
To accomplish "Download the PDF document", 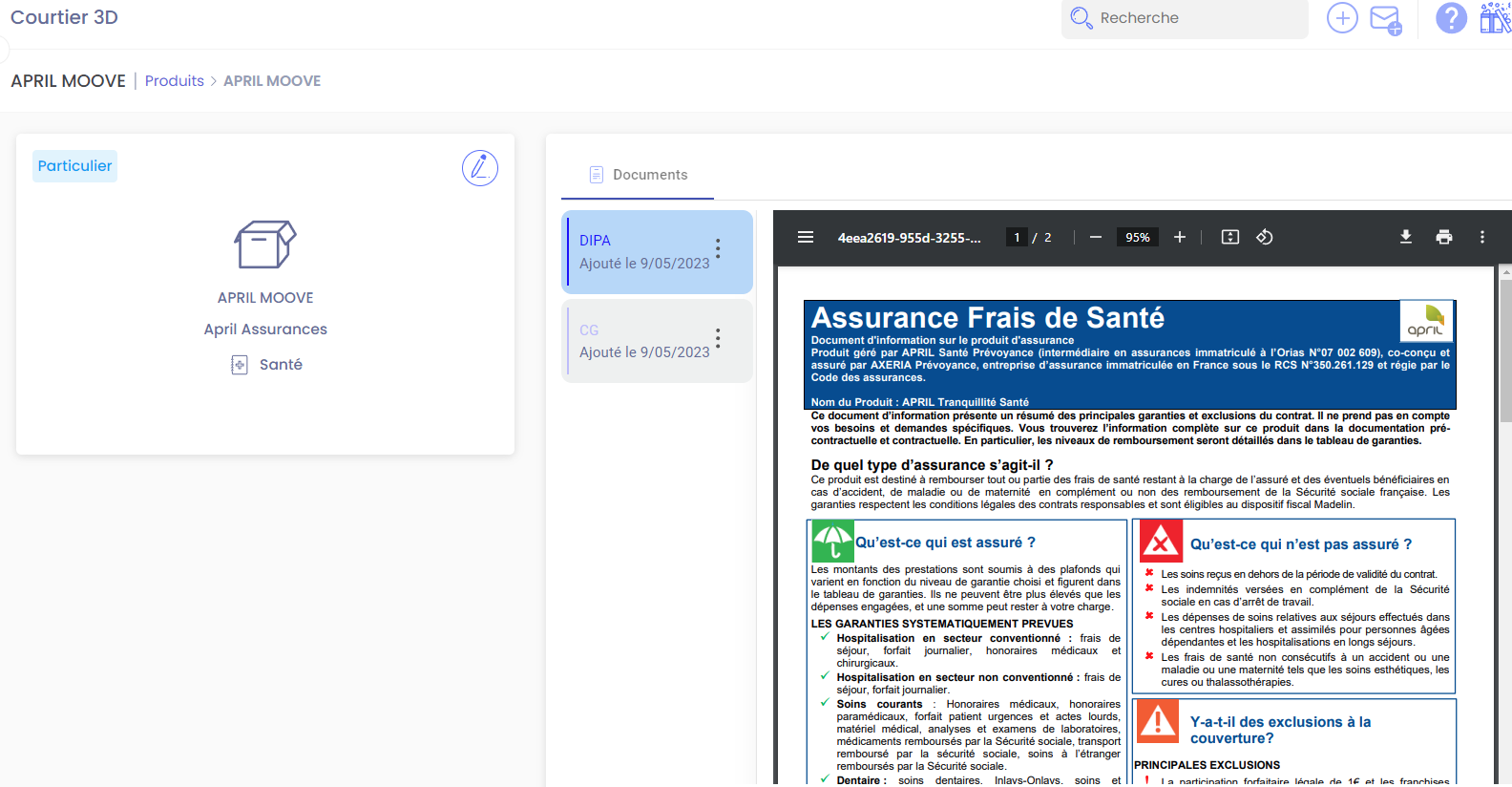I will click(1406, 237).
